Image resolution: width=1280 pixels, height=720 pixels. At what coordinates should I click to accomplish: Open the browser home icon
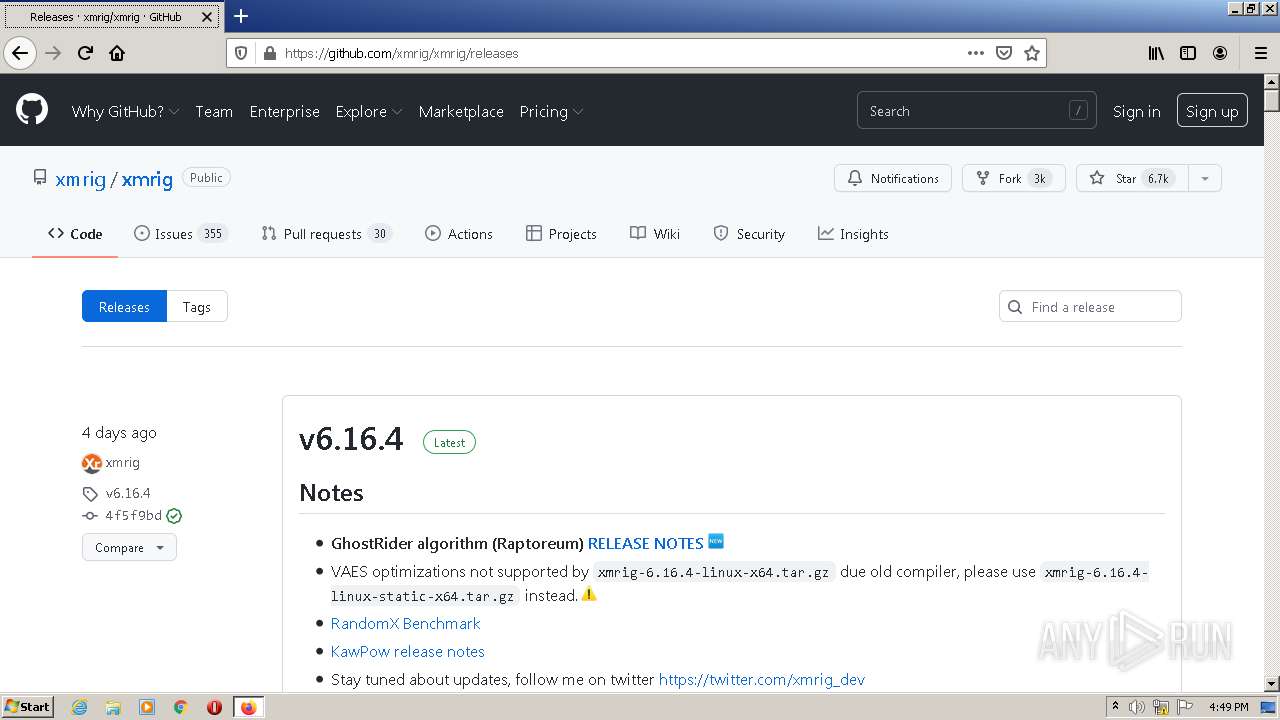117,53
